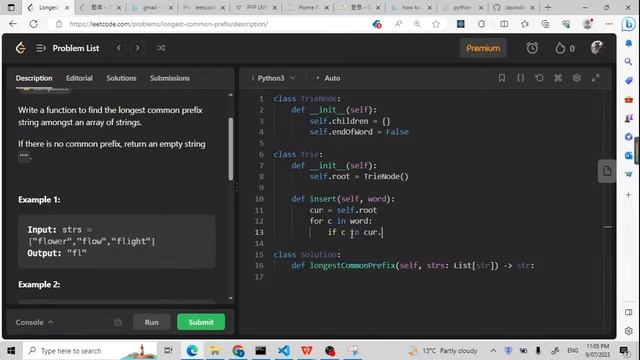Add sidebar app with plus icon

coord(629,195)
